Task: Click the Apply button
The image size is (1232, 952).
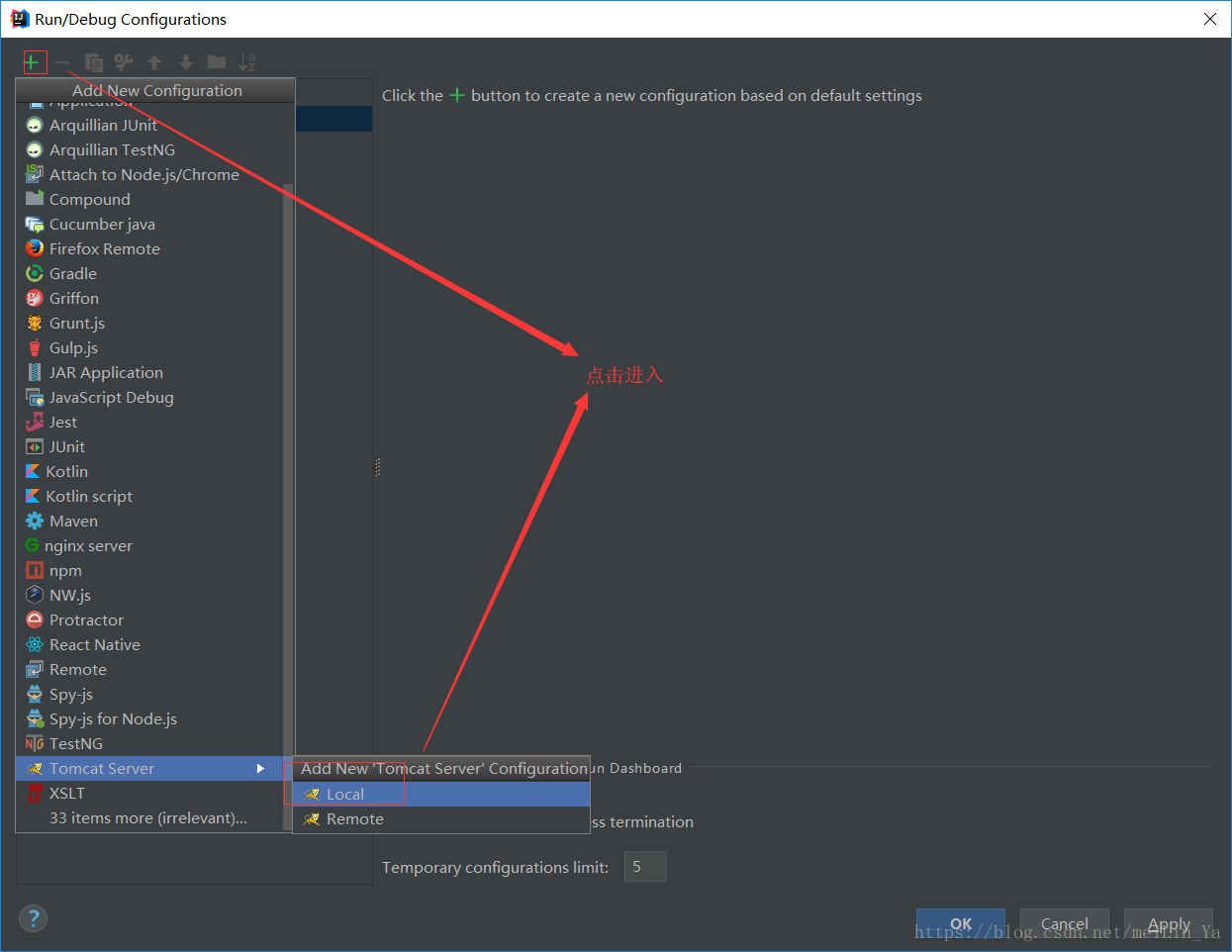Action: pyautogui.click(x=1169, y=923)
